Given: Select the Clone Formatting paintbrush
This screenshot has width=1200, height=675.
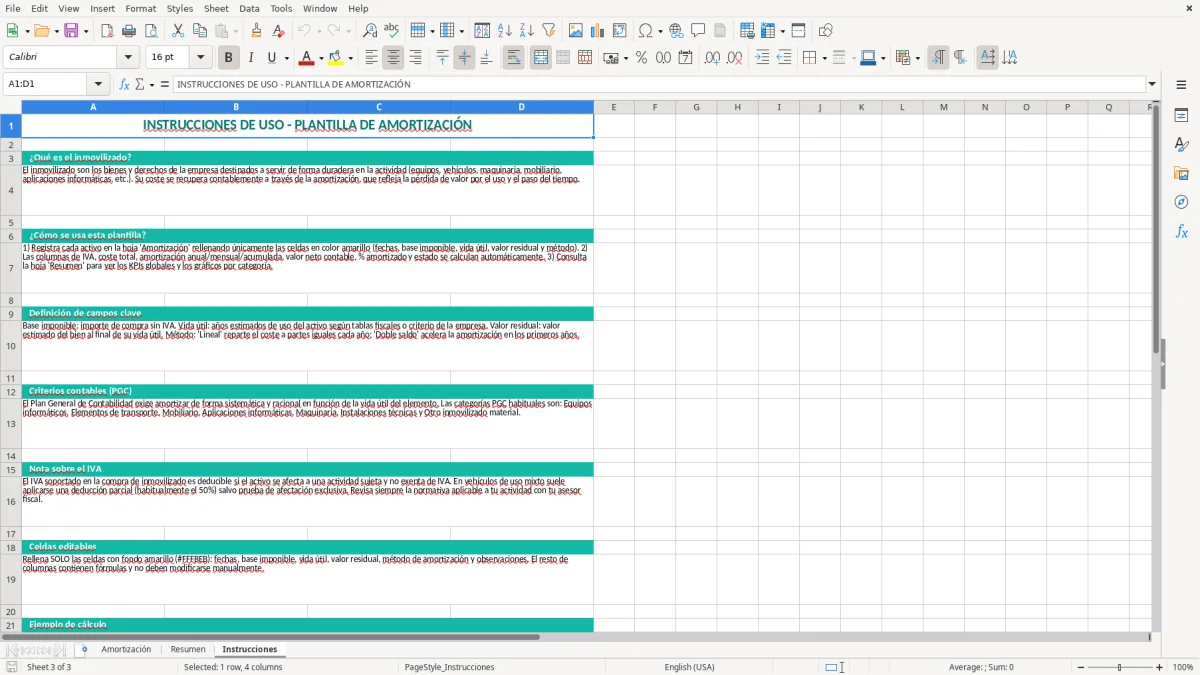Looking at the screenshot, I should pos(256,31).
